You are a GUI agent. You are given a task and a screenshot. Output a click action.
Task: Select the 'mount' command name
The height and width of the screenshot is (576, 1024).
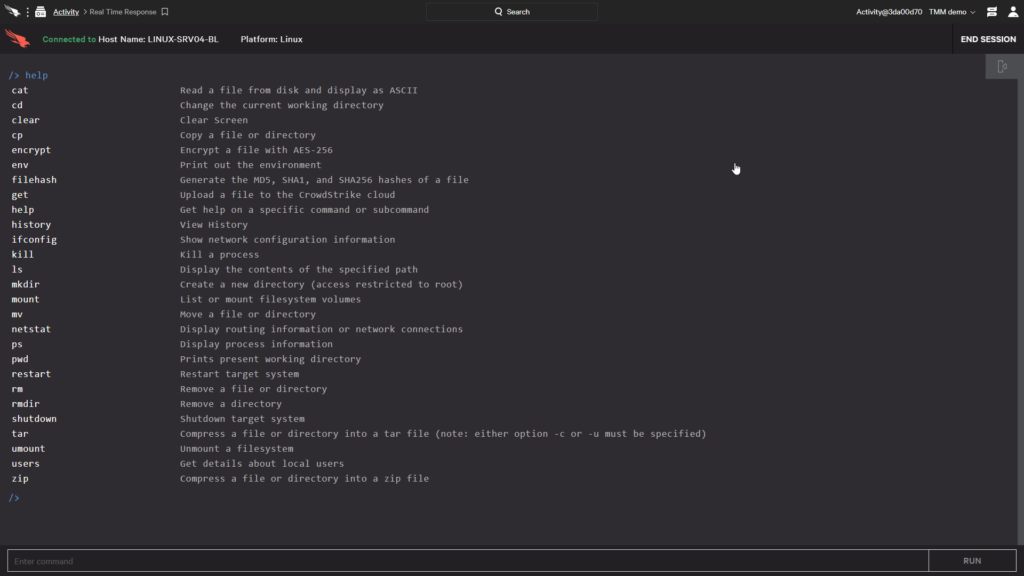tap(25, 299)
